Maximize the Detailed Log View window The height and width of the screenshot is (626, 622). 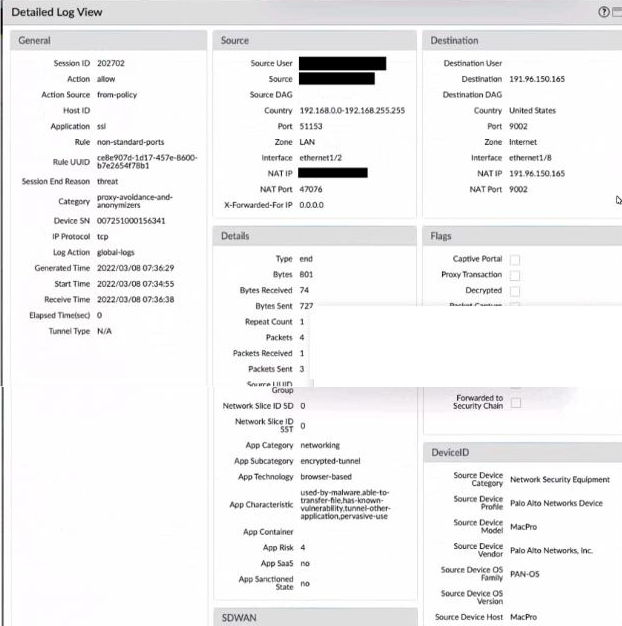617,12
